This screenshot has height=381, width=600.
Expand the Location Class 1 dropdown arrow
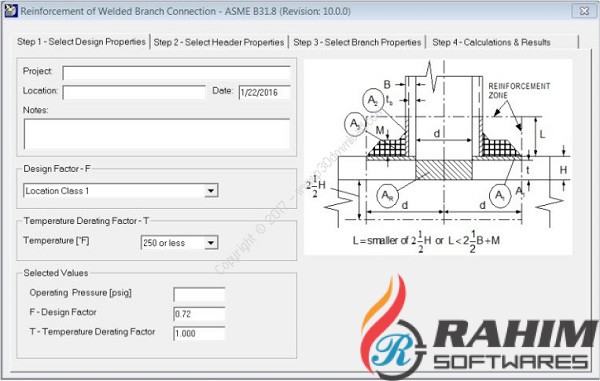pyautogui.click(x=211, y=190)
